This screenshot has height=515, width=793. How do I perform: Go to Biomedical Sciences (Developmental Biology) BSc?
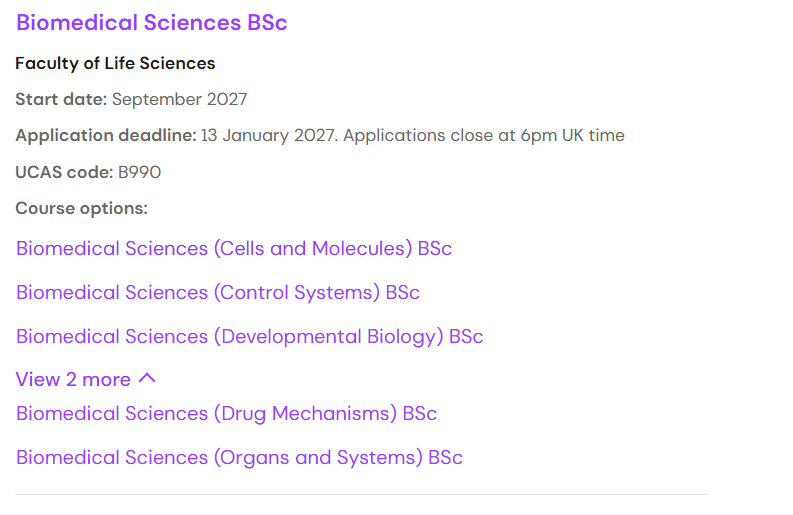(x=249, y=337)
